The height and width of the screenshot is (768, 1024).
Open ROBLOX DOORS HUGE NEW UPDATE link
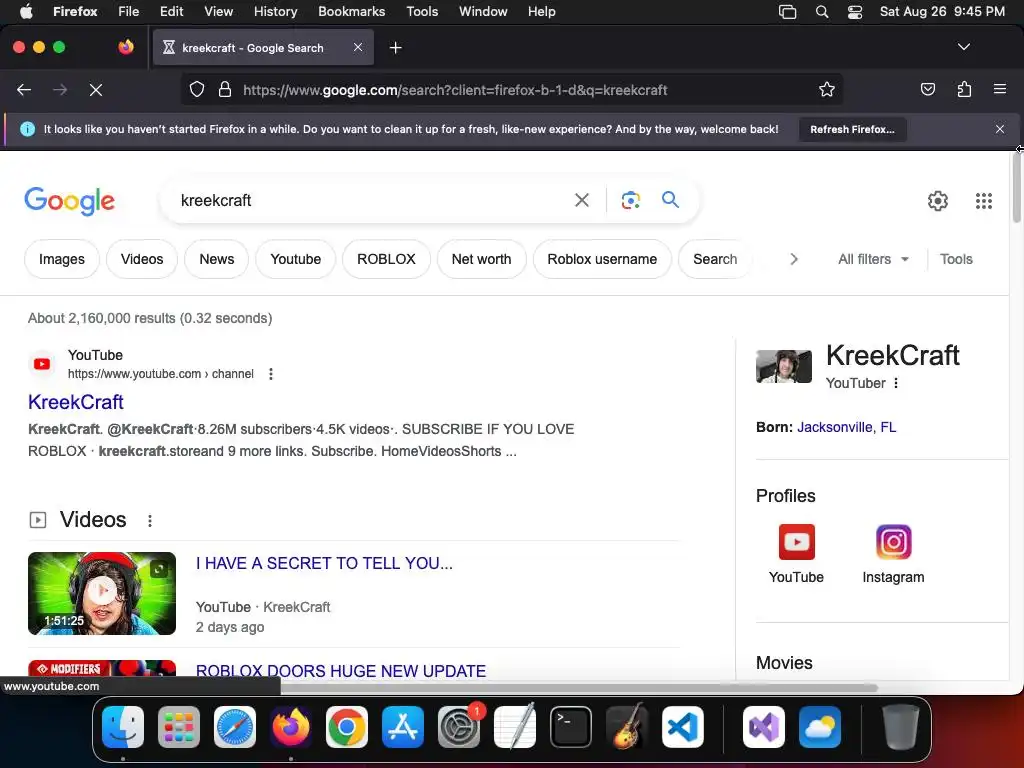tap(340, 671)
